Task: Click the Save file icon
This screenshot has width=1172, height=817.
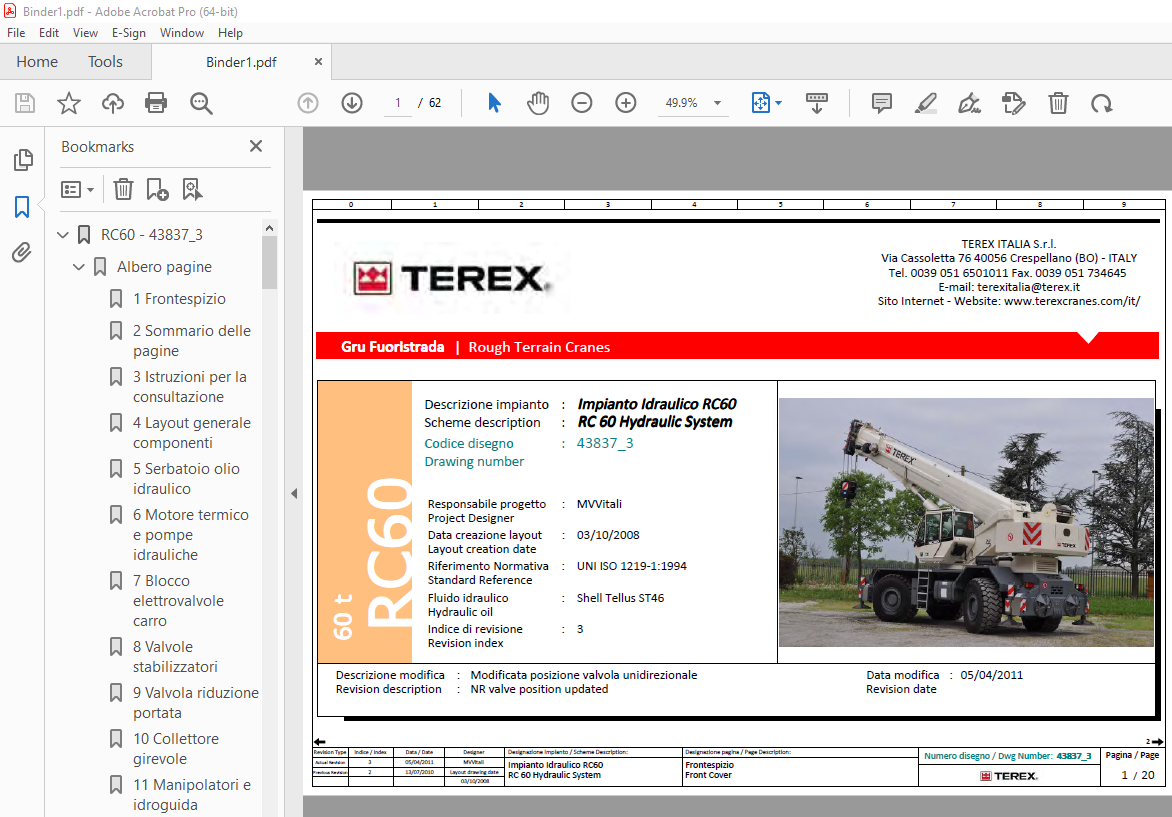Action: 25,102
